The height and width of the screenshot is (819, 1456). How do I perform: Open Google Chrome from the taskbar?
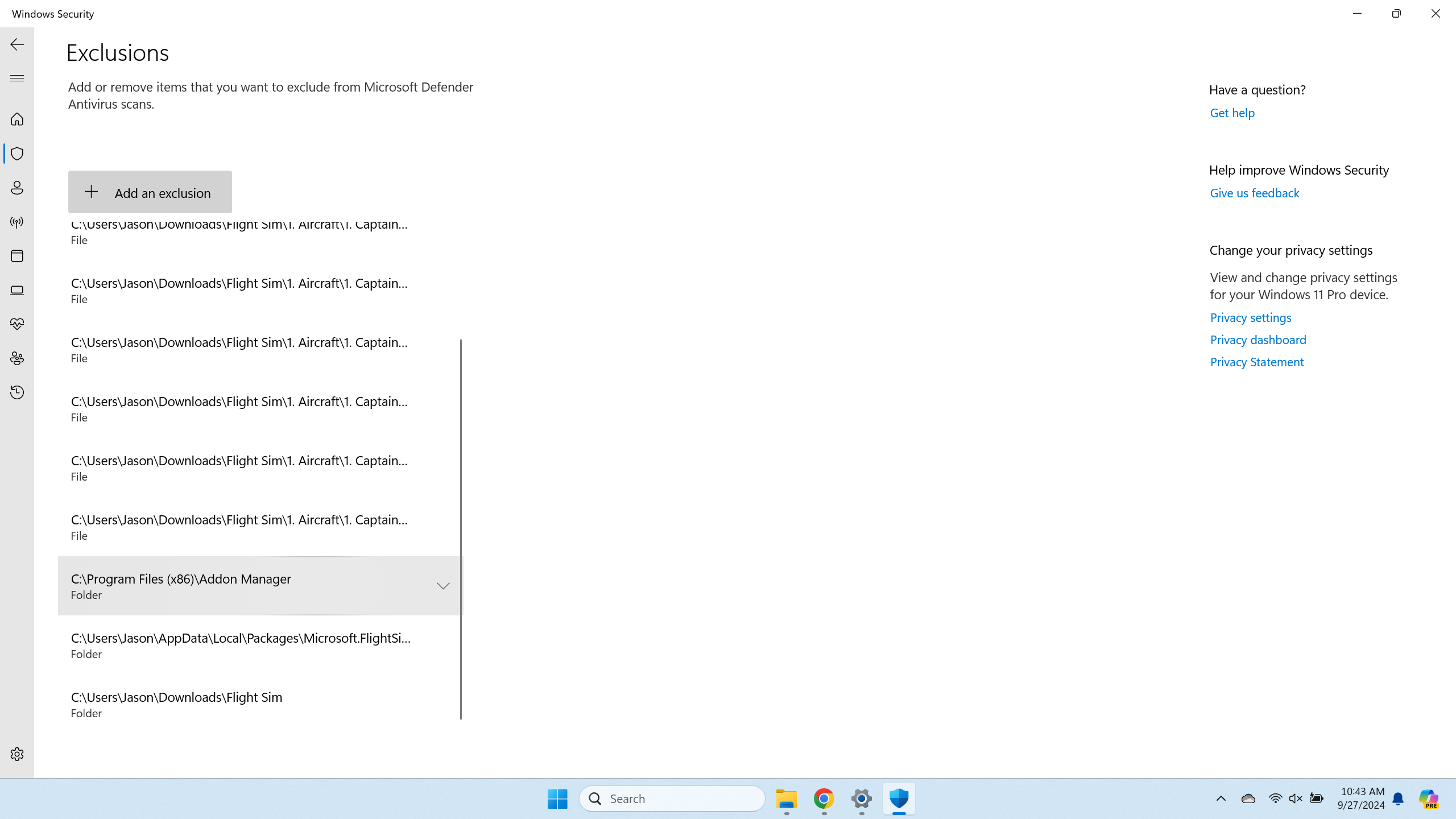point(824,799)
